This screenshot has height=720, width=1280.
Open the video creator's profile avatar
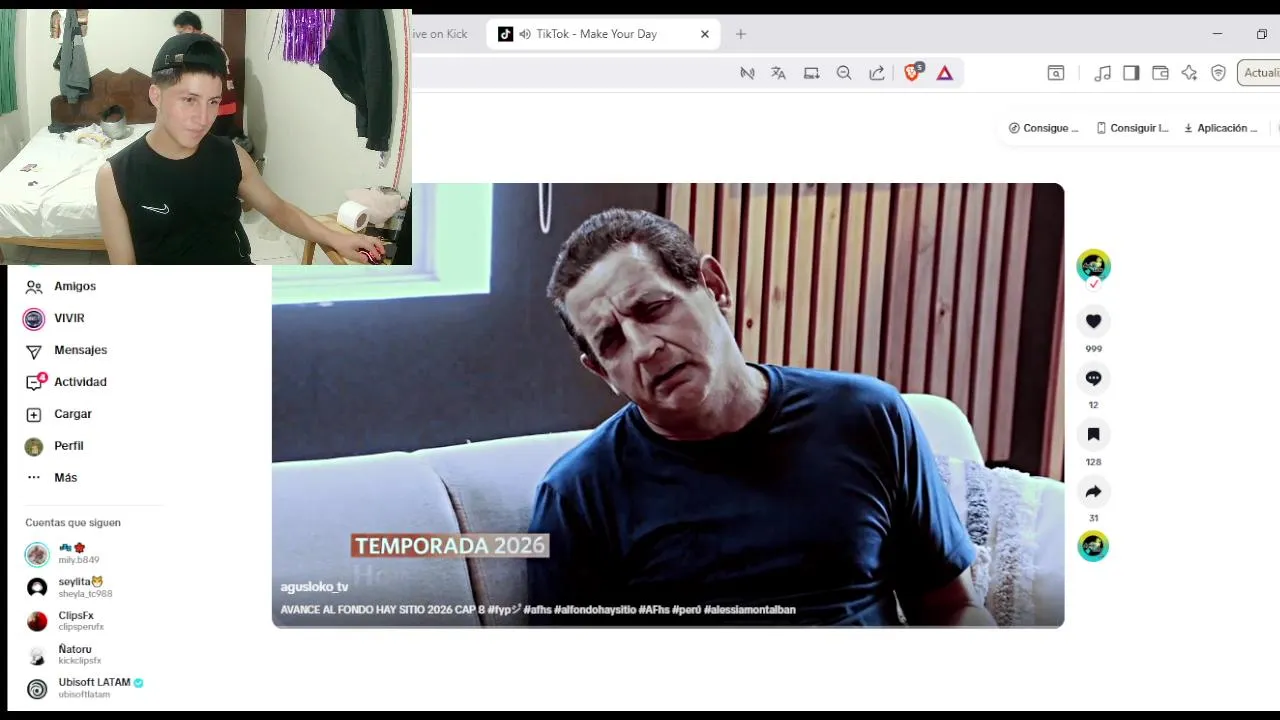click(1093, 266)
